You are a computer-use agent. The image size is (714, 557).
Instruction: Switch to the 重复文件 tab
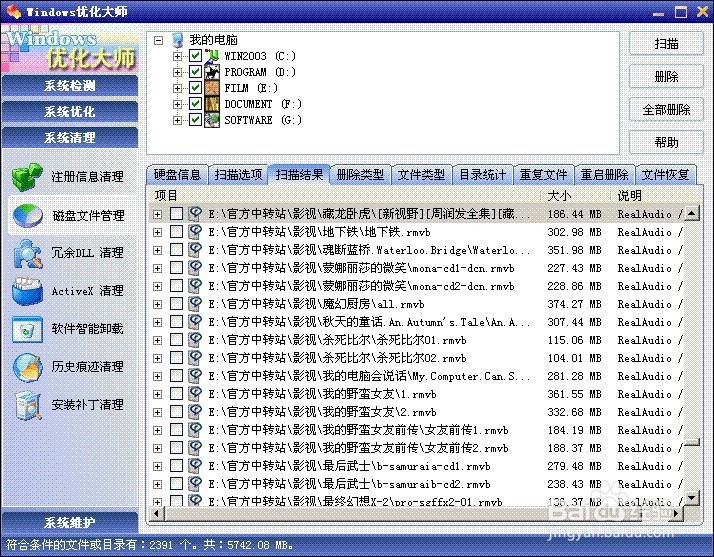click(x=543, y=175)
